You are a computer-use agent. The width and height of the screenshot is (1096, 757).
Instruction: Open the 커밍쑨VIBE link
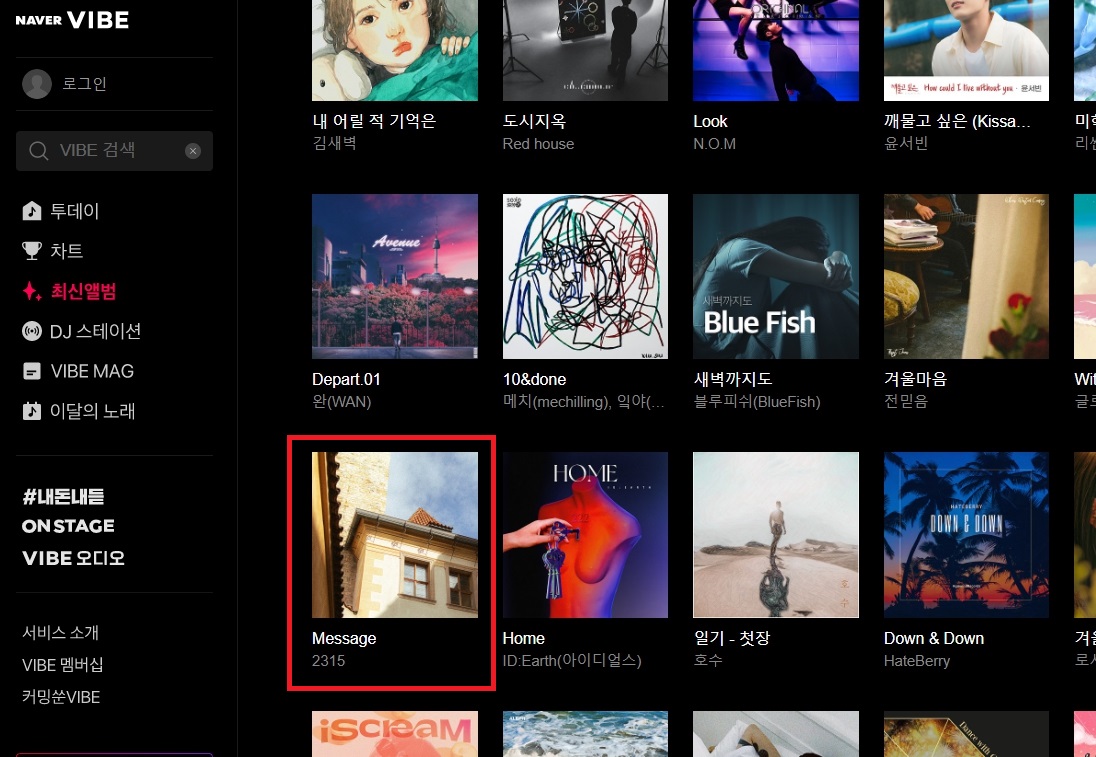62,697
